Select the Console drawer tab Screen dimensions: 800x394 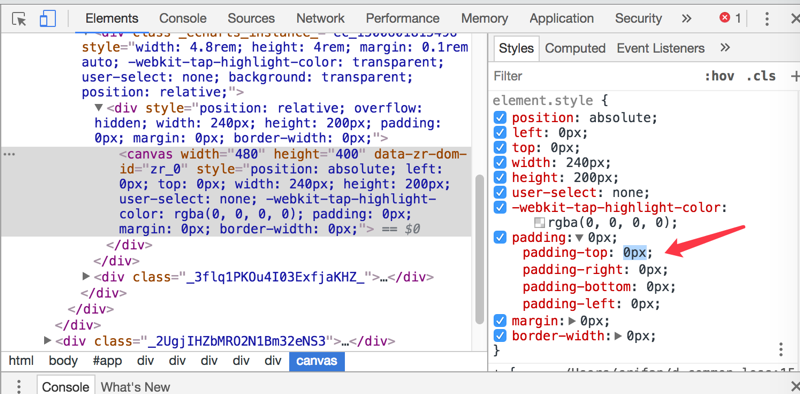(x=66, y=386)
